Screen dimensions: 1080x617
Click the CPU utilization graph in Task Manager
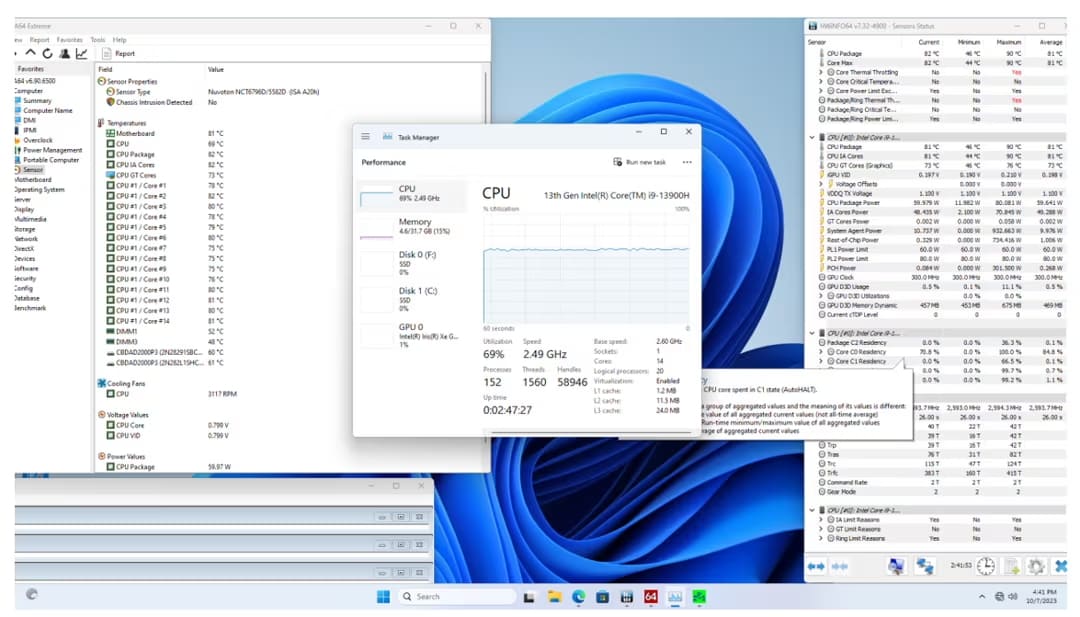pos(586,267)
